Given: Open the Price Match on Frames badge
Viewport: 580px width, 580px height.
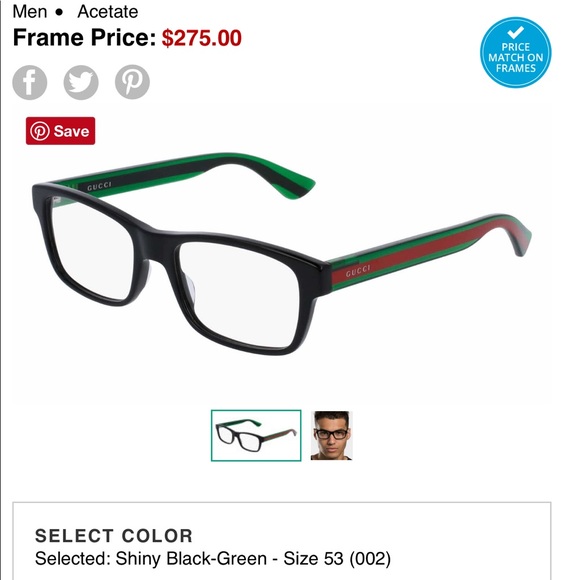Looking at the screenshot, I should click(x=516, y=52).
